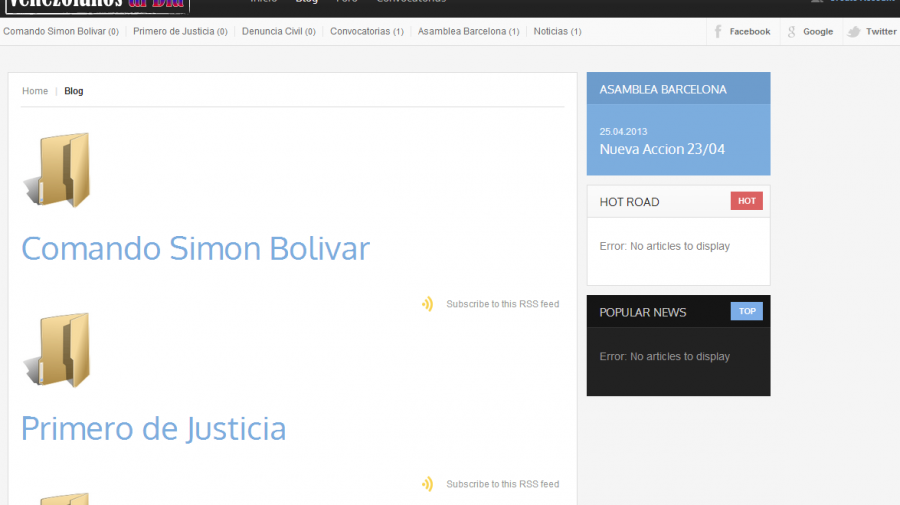Click the HOT ROAD panel title

629,202
